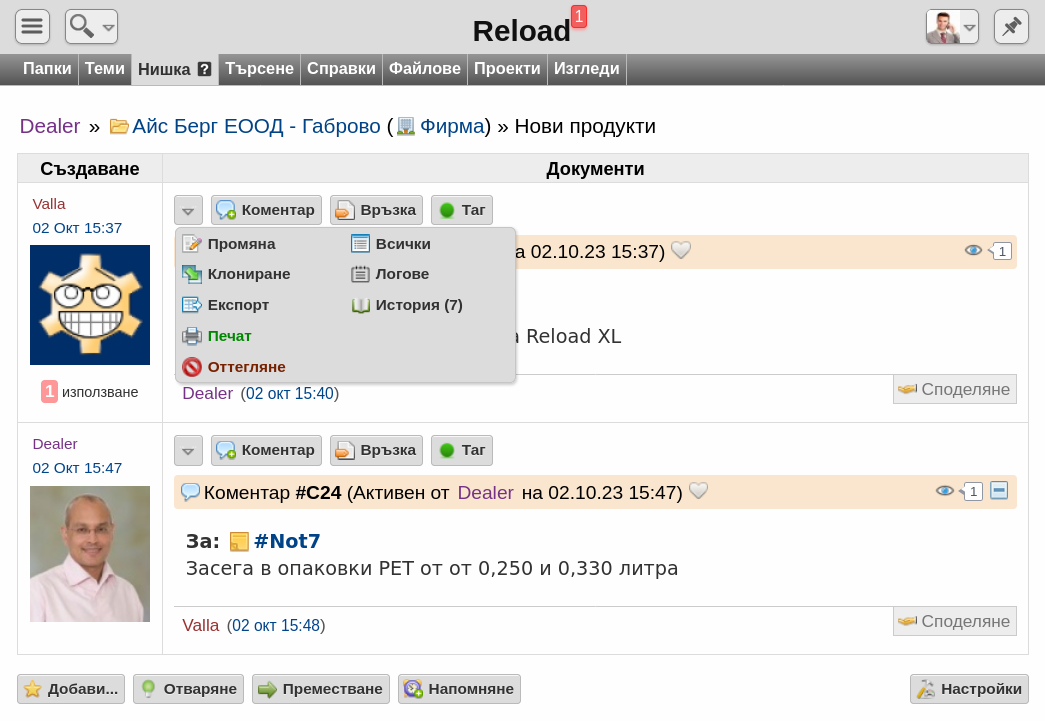Click the Напомняне button
1045x721 pixels.
tap(459, 689)
